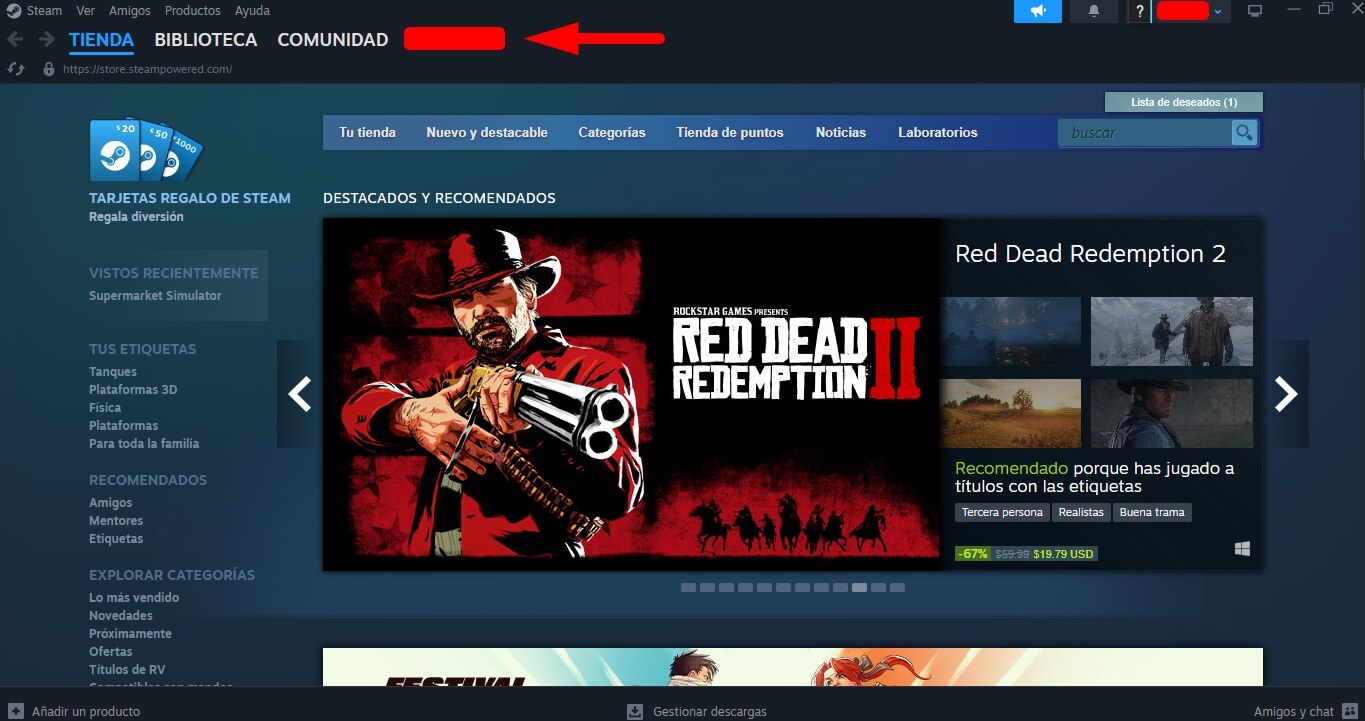This screenshot has width=1365, height=721.
Task: Open Mentores under Recomendados
Action: (x=116, y=521)
